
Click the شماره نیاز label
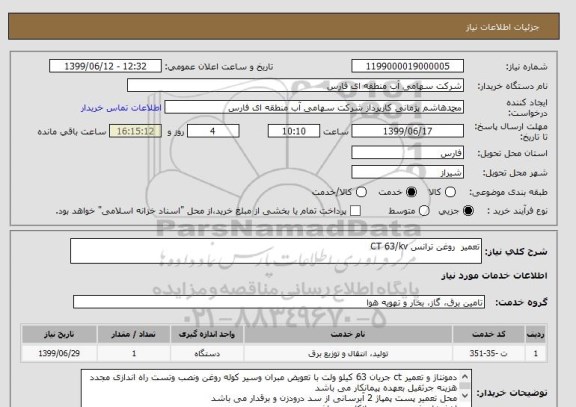(527, 67)
